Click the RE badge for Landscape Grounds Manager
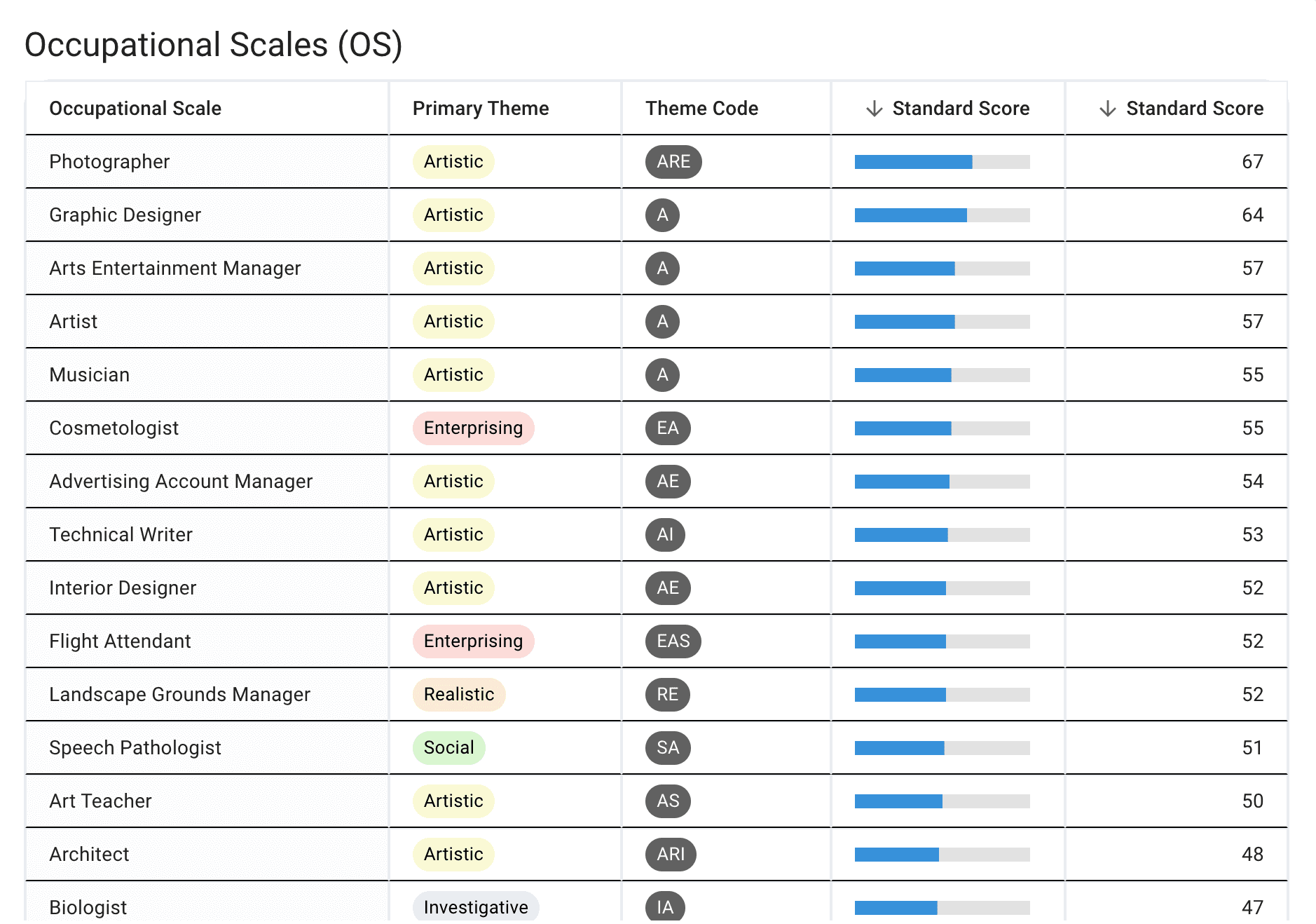The height and width of the screenshot is (924, 1316). tap(668, 695)
